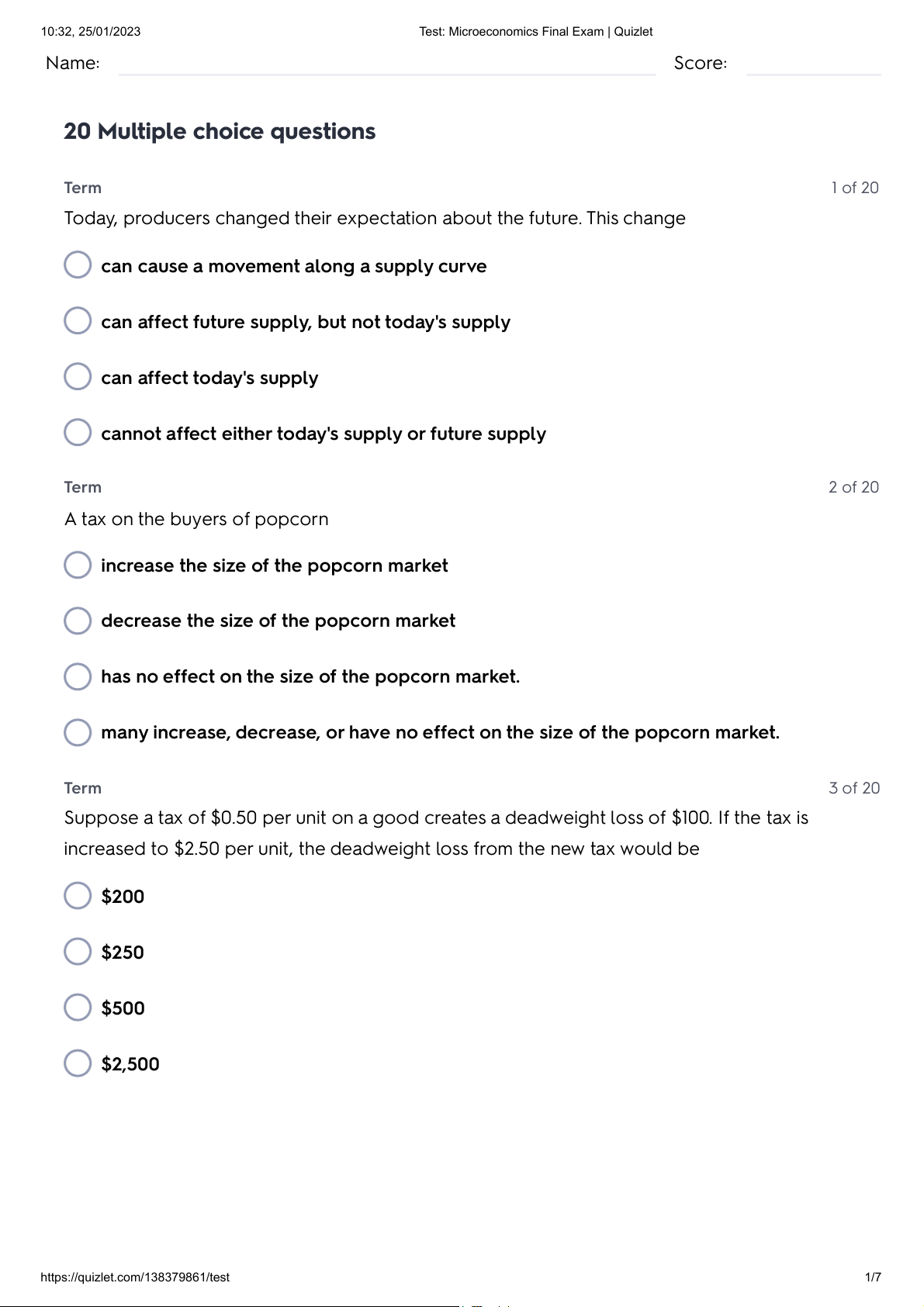
Task: Open the quizlet.com test URL in footer
Action: coord(135,1278)
